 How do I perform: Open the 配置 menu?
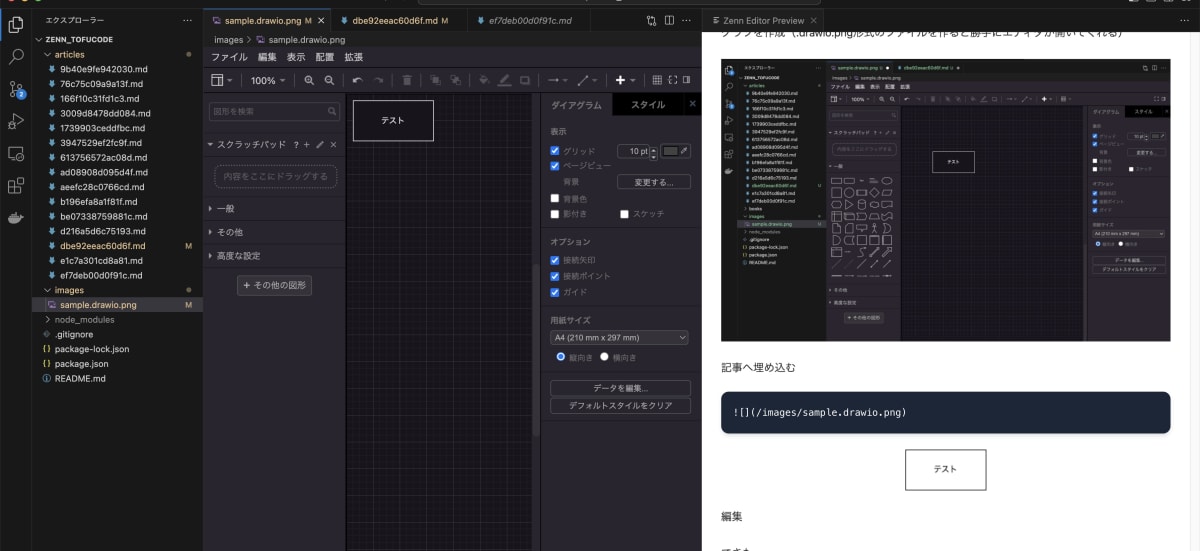(325, 57)
